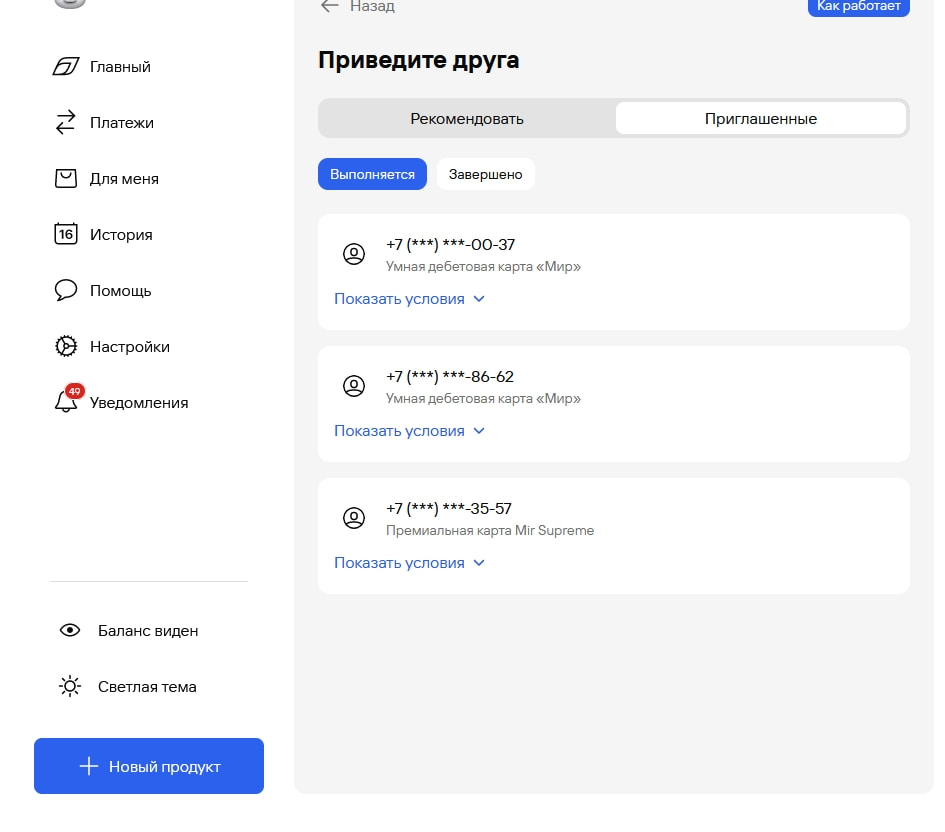Click the Приведите друга heading
The height and width of the screenshot is (832, 945).
pyautogui.click(x=419, y=61)
